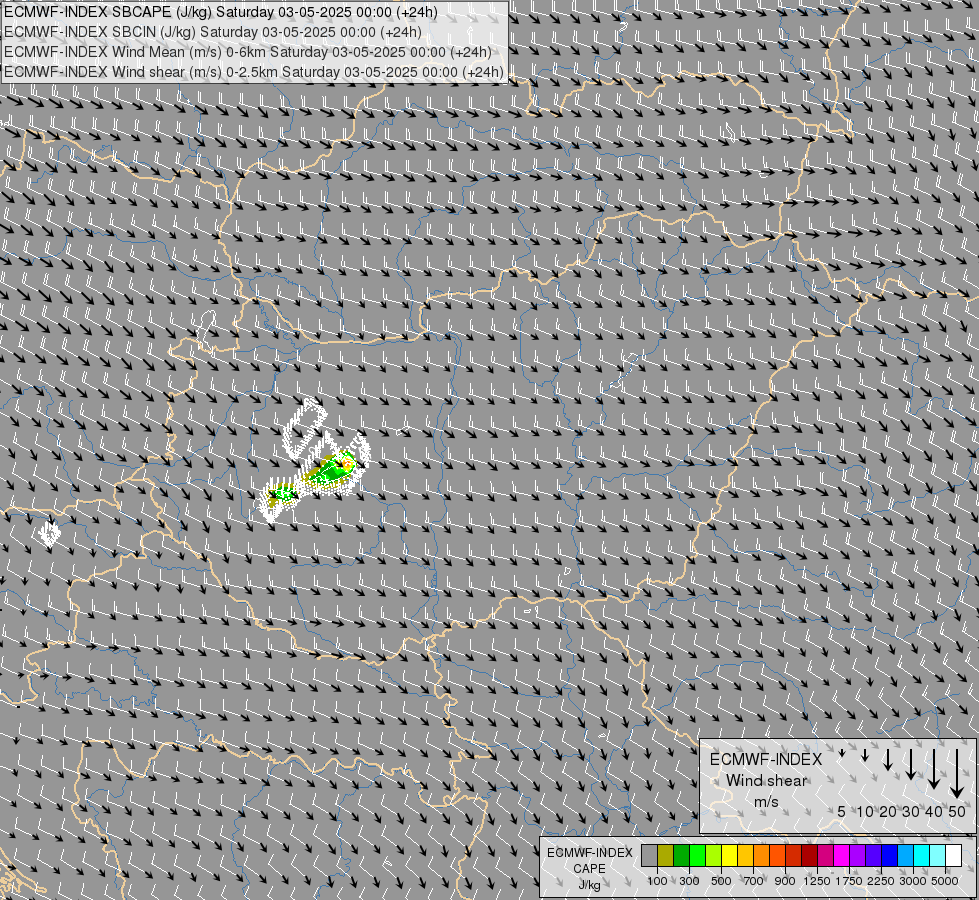
Task: Click the '50' wind shear scale value
Action: click(957, 811)
